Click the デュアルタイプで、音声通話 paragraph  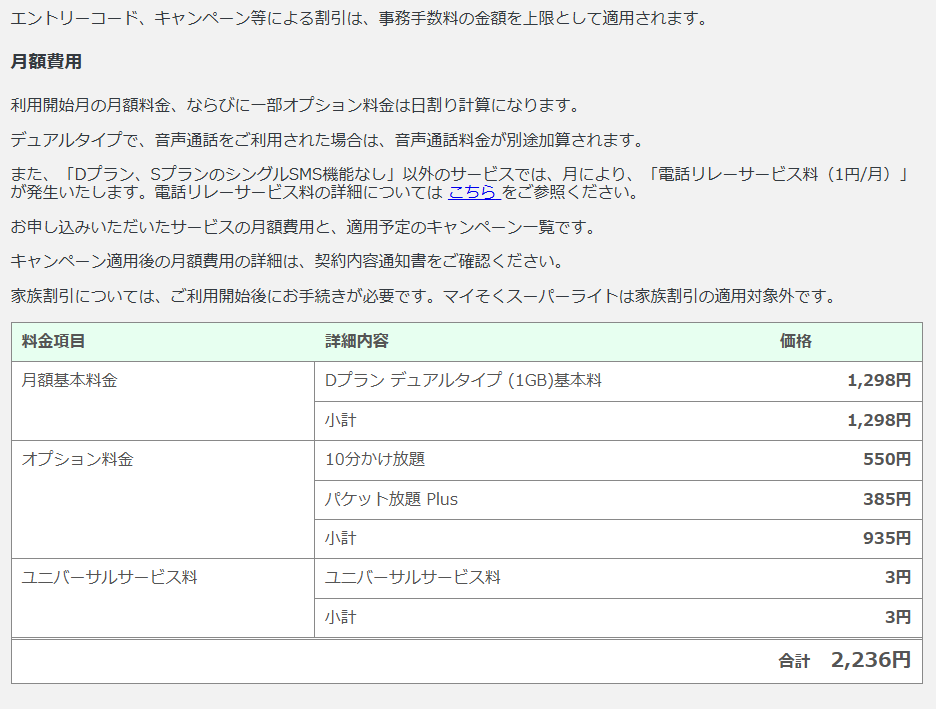point(328,140)
